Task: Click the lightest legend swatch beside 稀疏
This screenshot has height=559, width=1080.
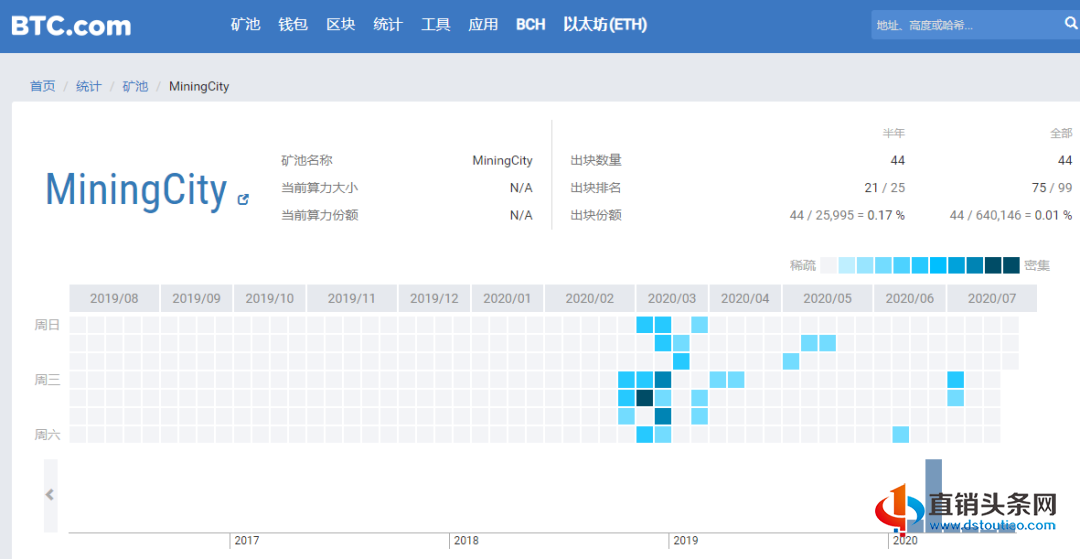Action: tap(829, 265)
